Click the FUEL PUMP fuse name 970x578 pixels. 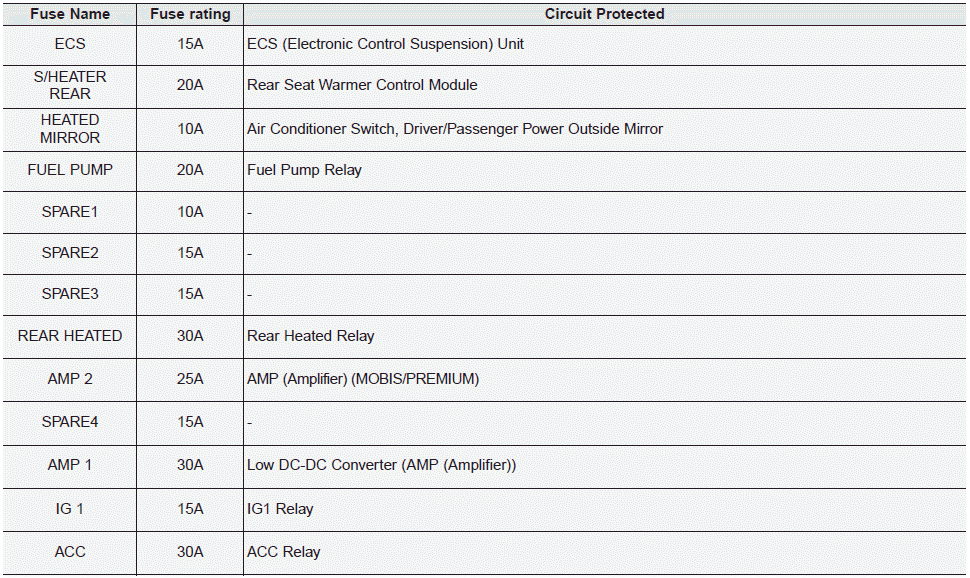click(70, 170)
